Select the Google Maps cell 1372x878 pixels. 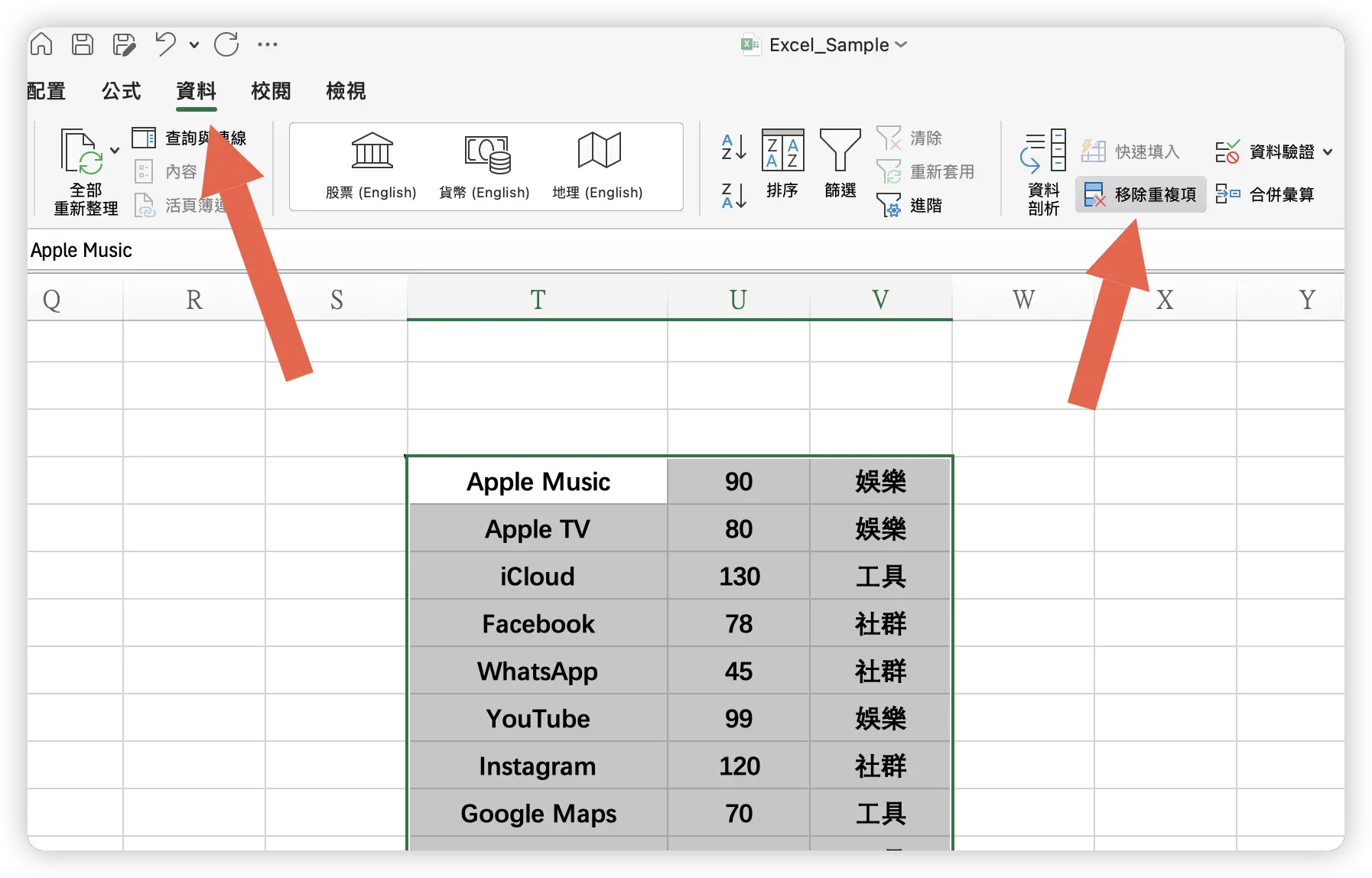coord(538,813)
